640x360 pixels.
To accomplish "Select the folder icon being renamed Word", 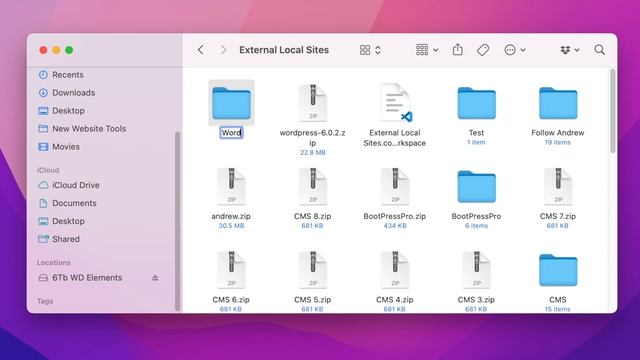I will [x=231, y=103].
